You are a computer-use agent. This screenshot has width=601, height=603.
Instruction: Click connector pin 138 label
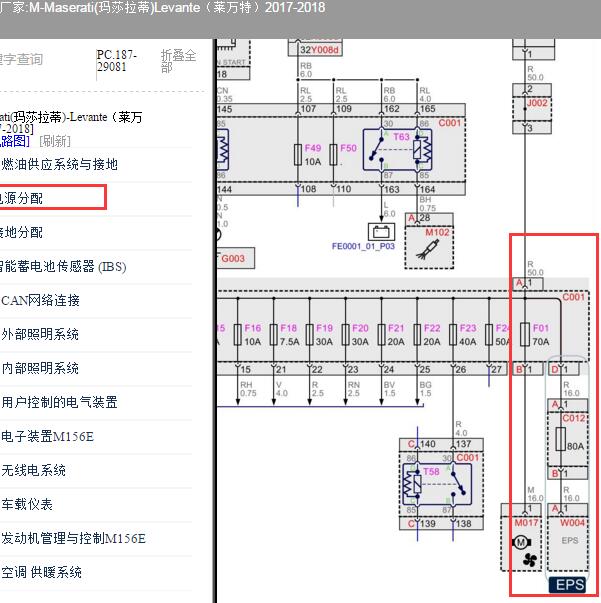pos(464,524)
